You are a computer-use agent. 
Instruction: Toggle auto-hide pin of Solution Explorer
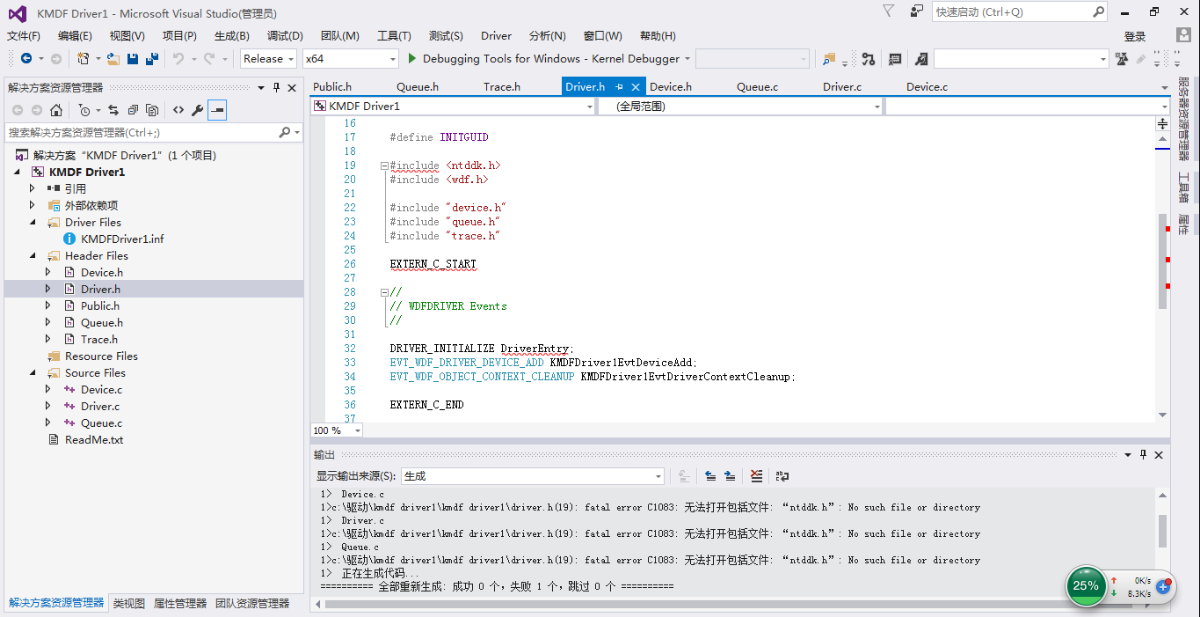[x=277, y=87]
